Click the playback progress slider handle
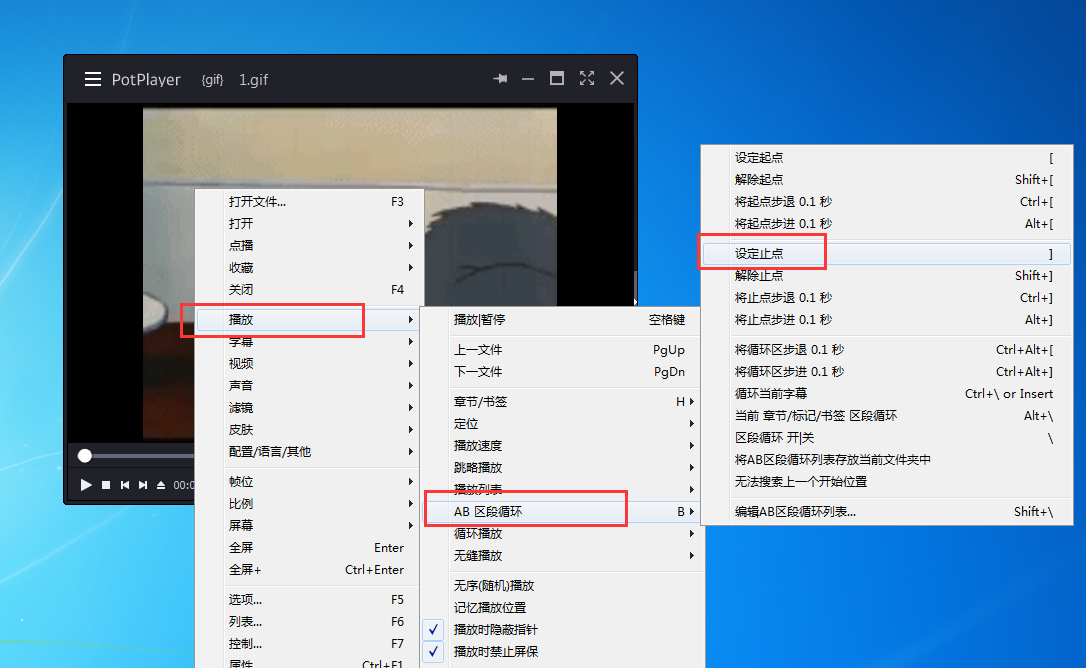1086x668 pixels. click(x=85, y=455)
